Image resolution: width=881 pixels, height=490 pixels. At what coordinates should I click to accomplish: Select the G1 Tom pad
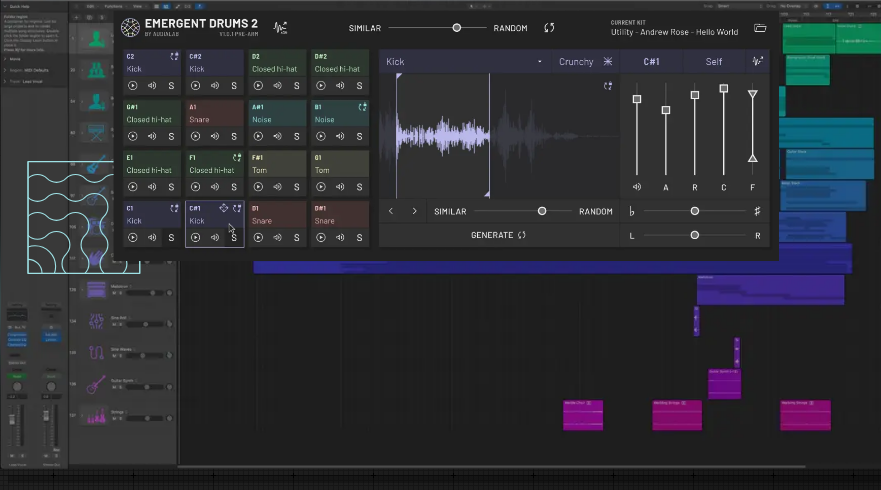tap(340, 164)
